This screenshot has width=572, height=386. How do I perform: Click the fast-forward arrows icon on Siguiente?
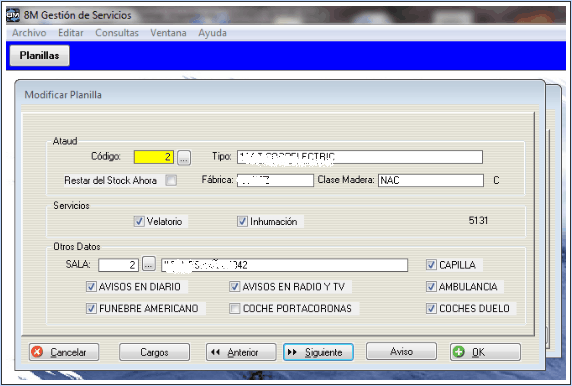tap(292, 352)
